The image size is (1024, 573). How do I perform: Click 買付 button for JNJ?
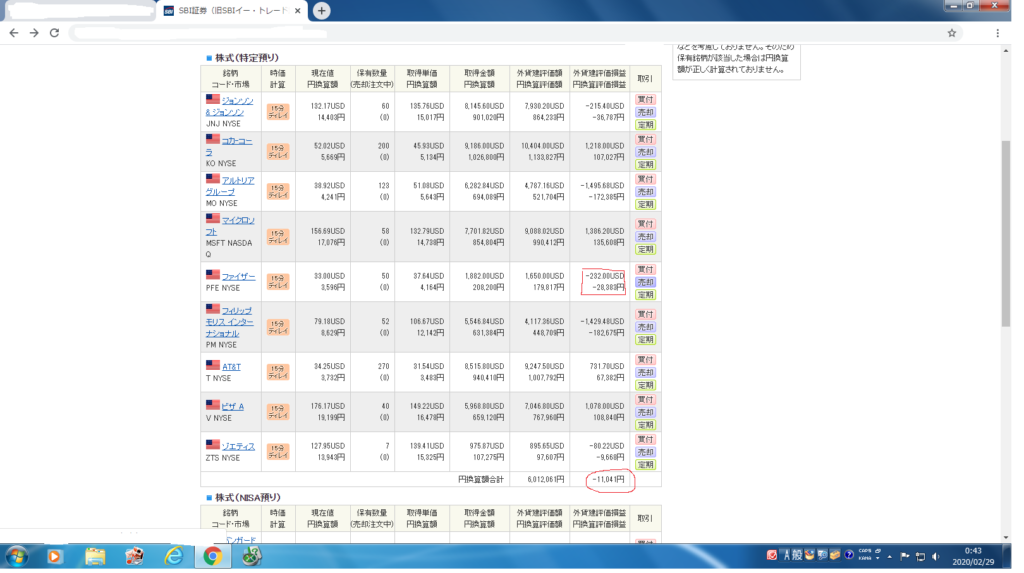pos(645,99)
